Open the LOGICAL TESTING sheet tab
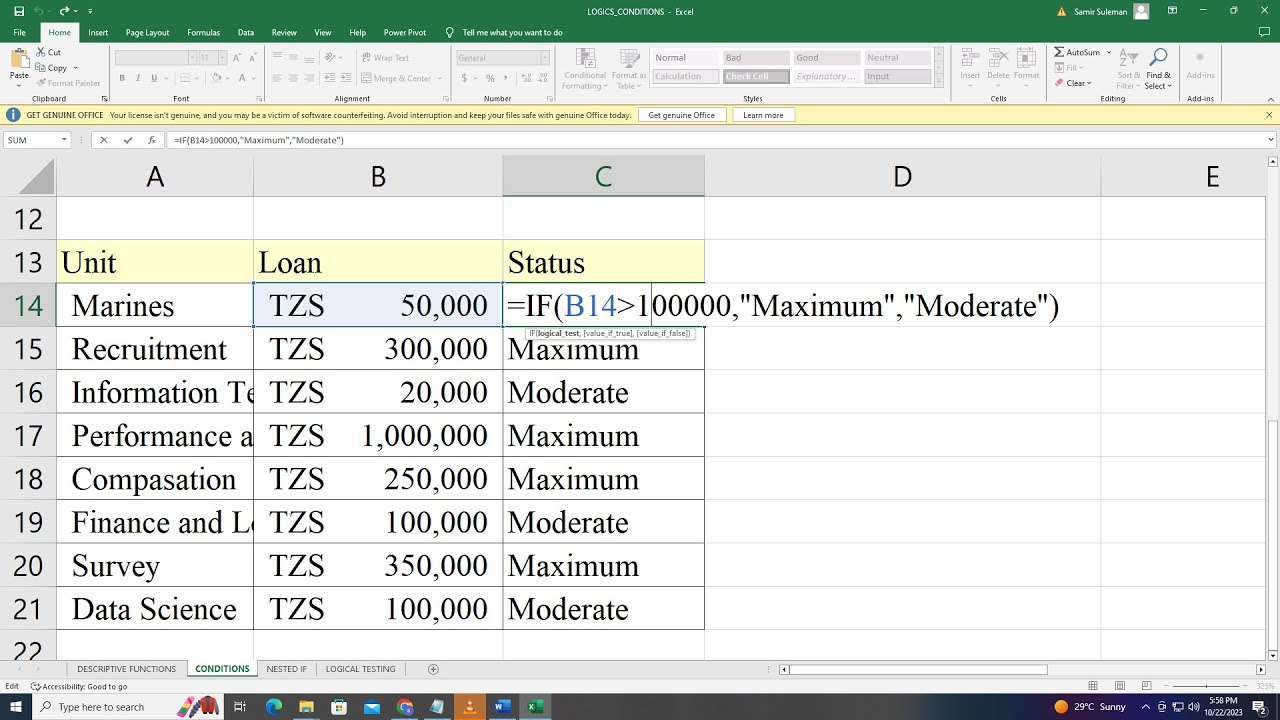The width and height of the screenshot is (1280, 720). click(x=360, y=669)
